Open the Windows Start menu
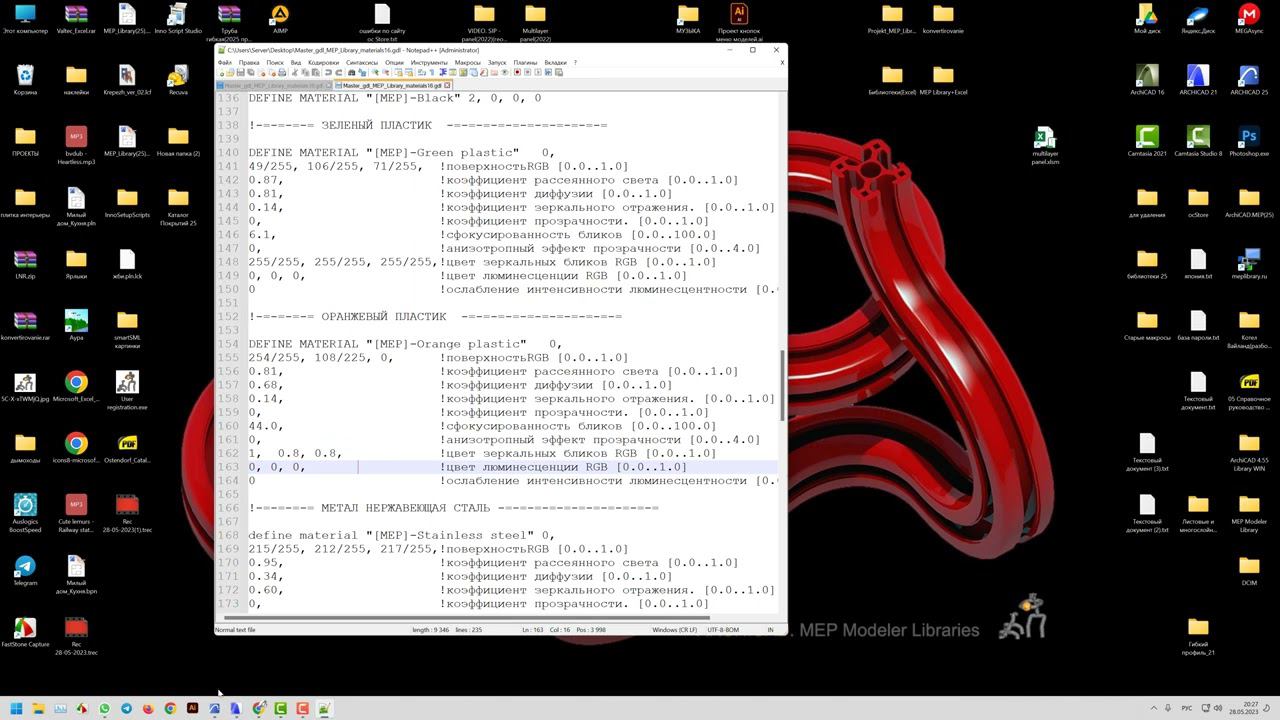Image resolution: width=1280 pixels, height=720 pixels. (x=17, y=708)
